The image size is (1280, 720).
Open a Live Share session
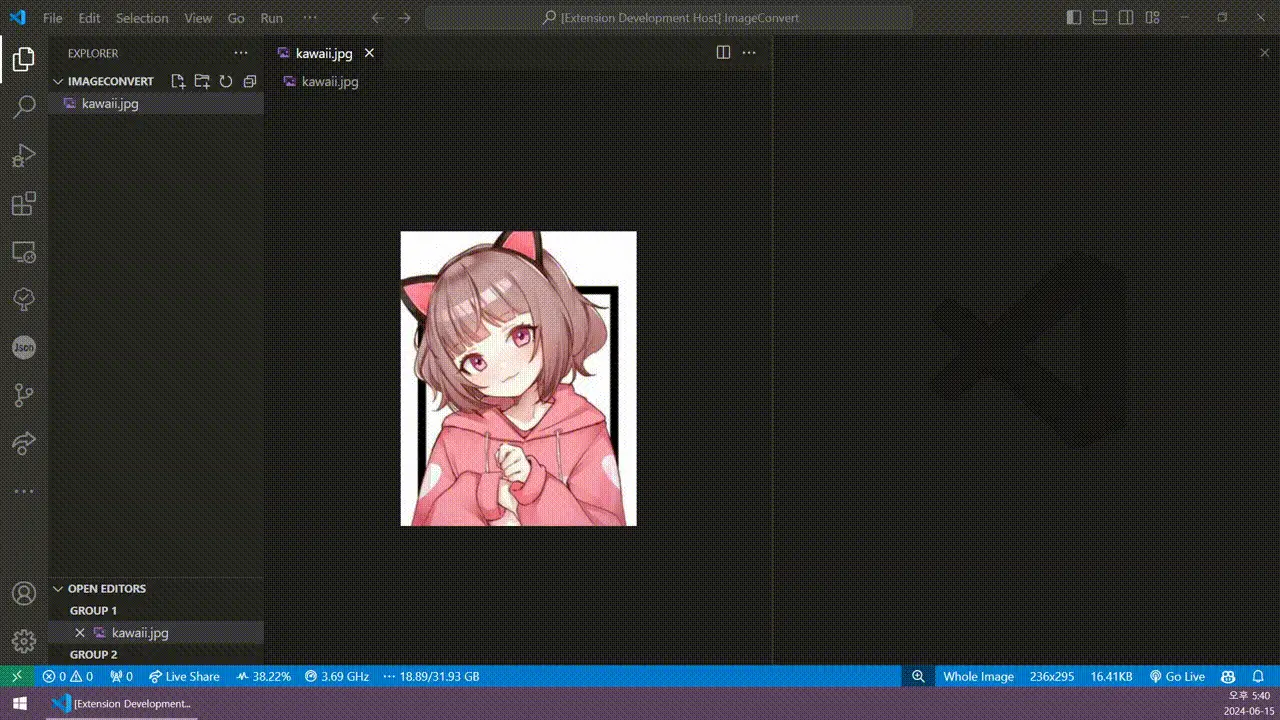click(x=184, y=676)
